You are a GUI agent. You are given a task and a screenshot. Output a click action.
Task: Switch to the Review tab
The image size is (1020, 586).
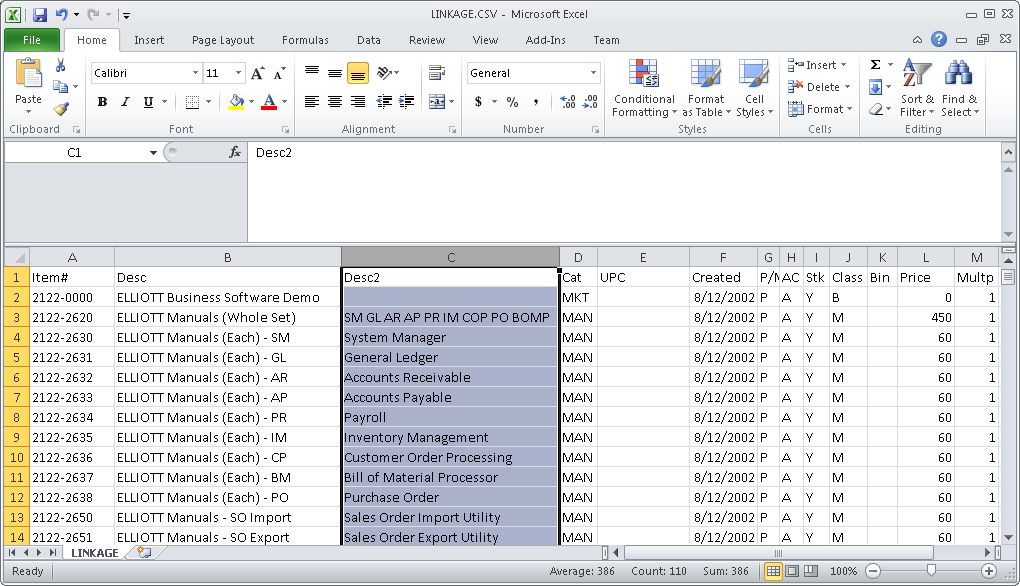pyautogui.click(x=427, y=40)
